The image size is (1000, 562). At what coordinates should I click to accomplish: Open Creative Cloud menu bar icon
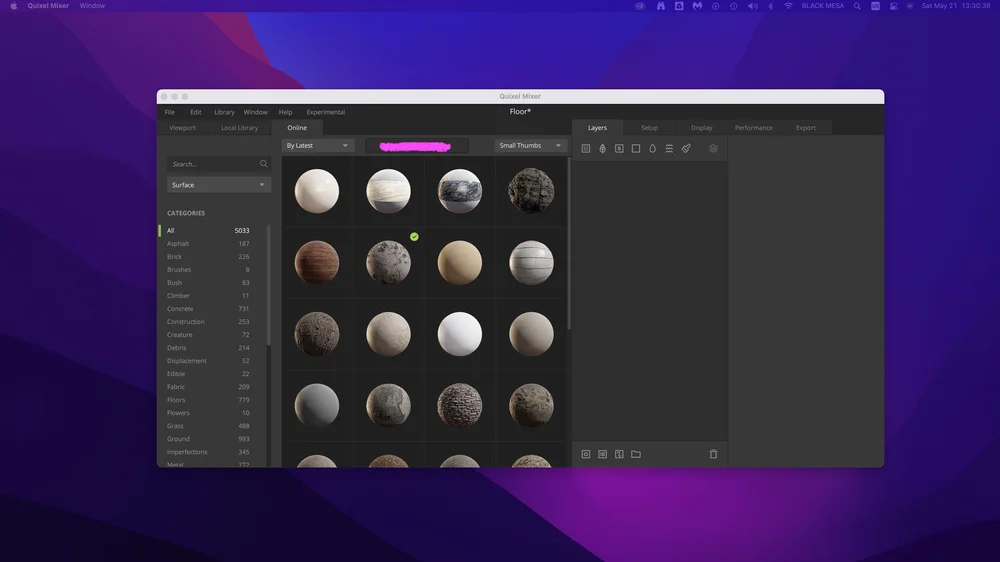[640, 6]
